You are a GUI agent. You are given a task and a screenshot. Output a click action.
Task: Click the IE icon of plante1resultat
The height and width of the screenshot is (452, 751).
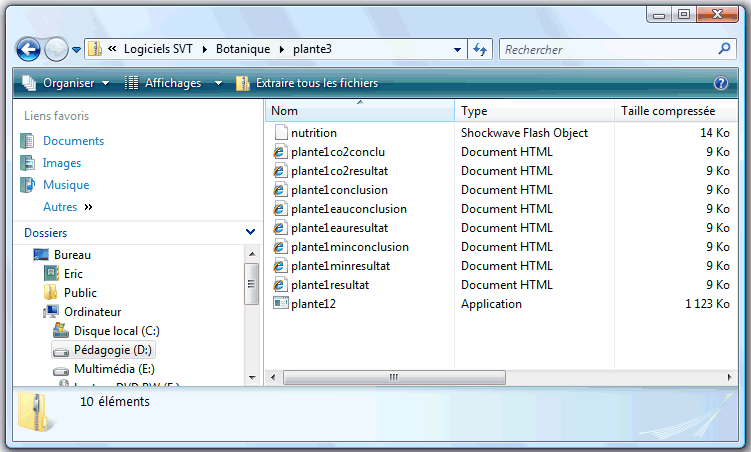pos(280,285)
